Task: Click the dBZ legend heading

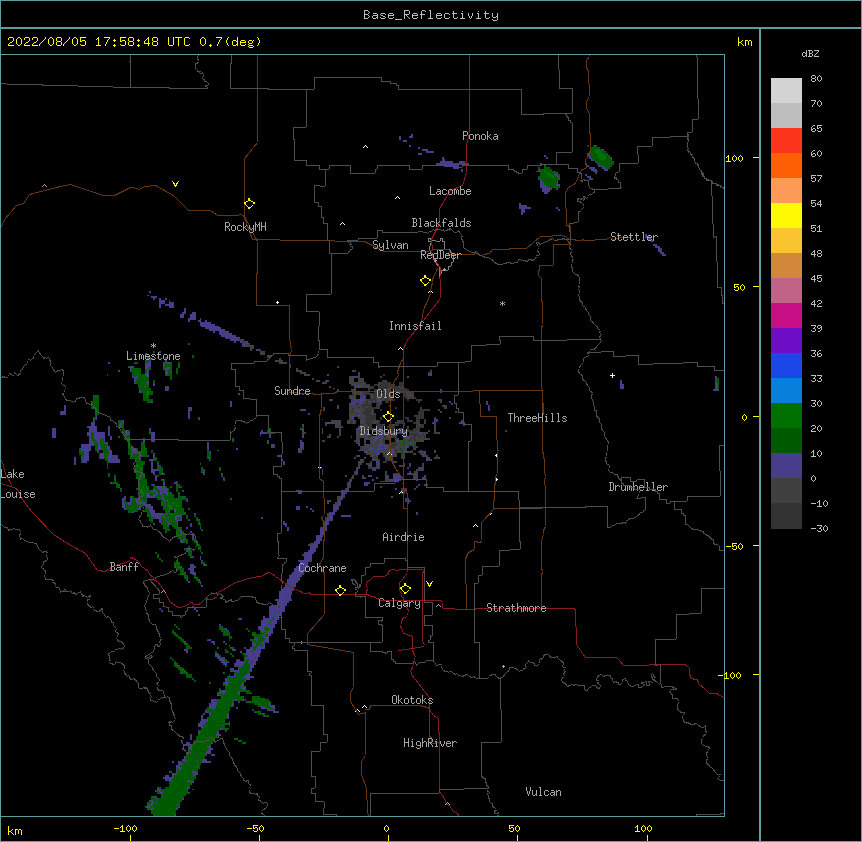Action: click(x=810, y=53)
